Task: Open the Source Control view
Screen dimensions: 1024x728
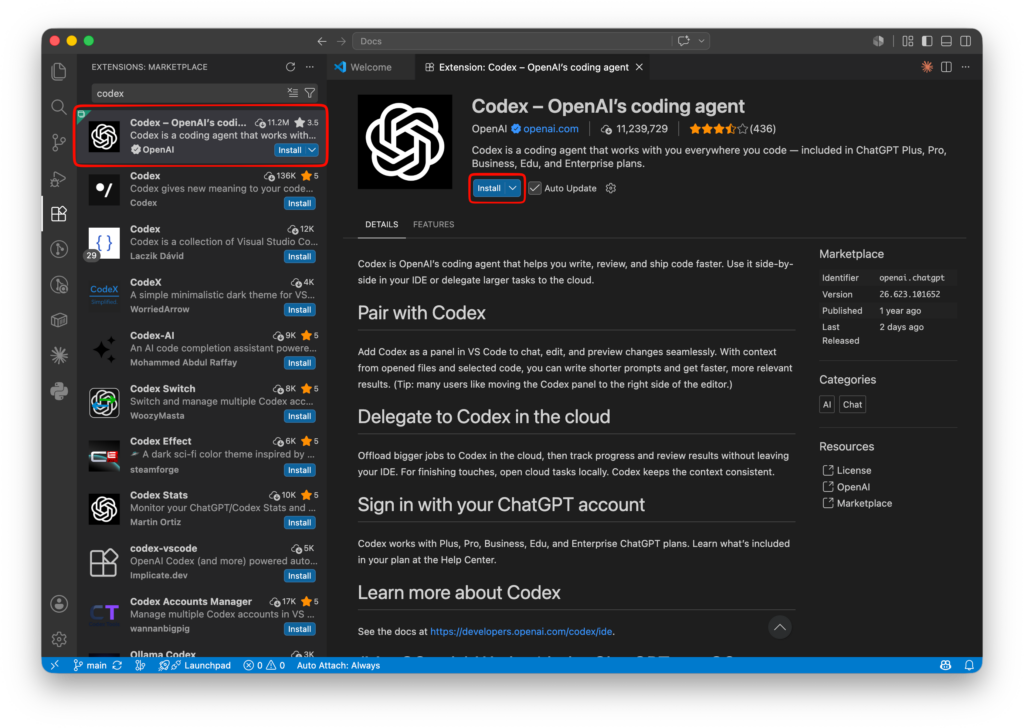Action: (x=59, y=142)
